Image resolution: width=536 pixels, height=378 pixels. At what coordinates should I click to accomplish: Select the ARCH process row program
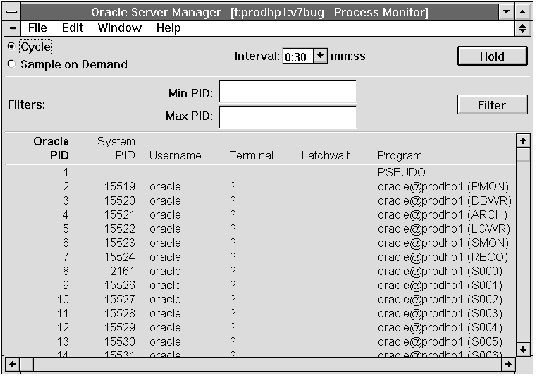pos(442,215)
